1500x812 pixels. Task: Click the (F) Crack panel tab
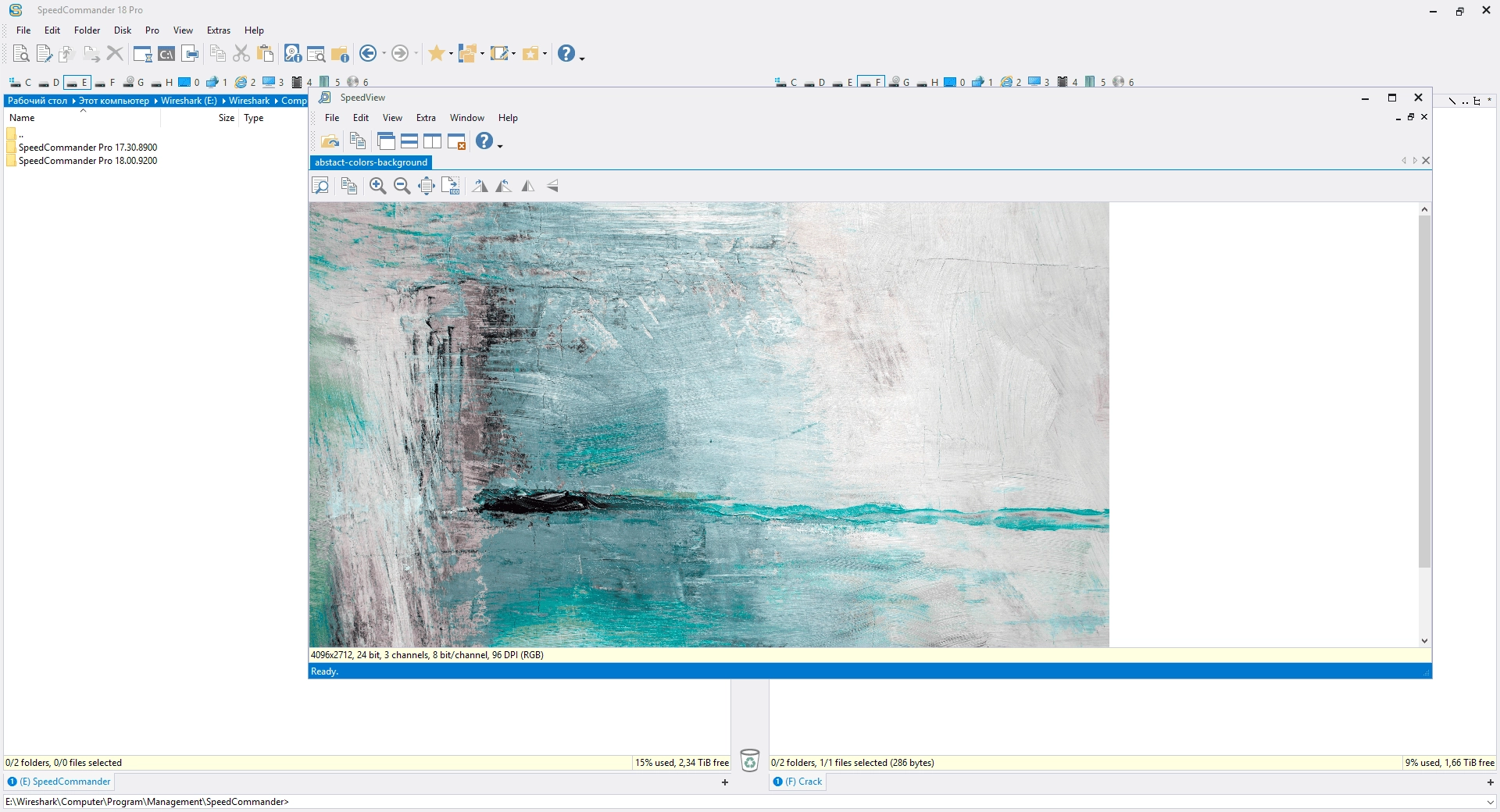click(x=798, y=782)
